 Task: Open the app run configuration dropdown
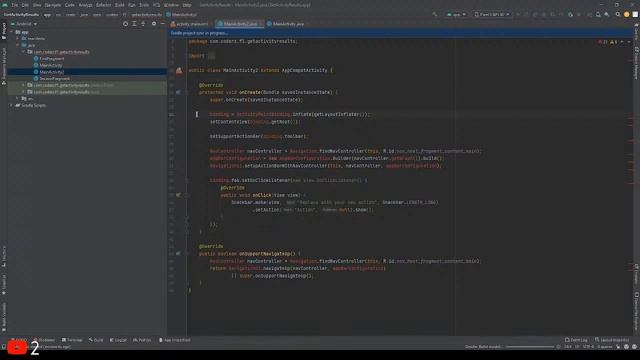tap(456, 14)
